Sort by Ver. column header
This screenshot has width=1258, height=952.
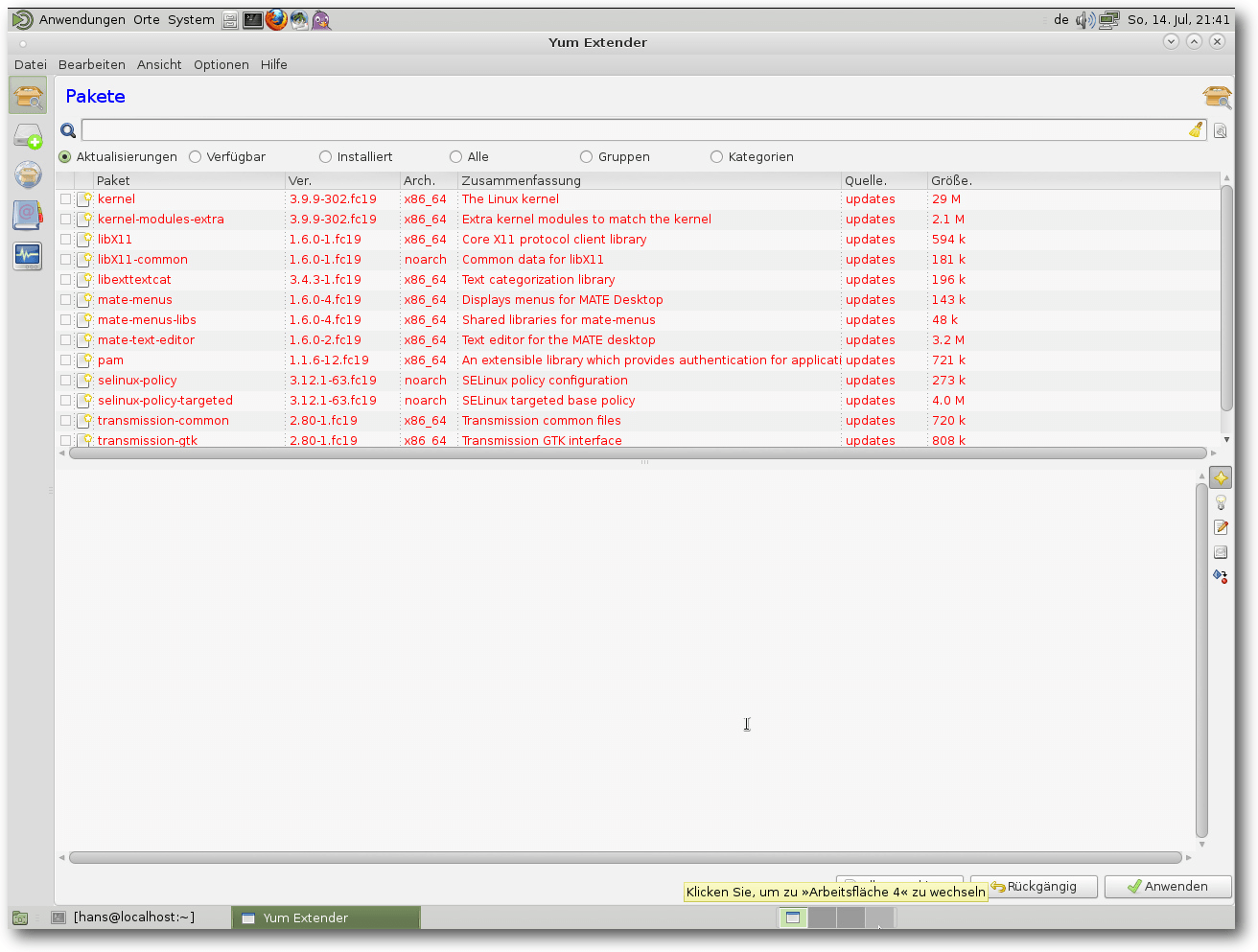click(x=342, y=180)
